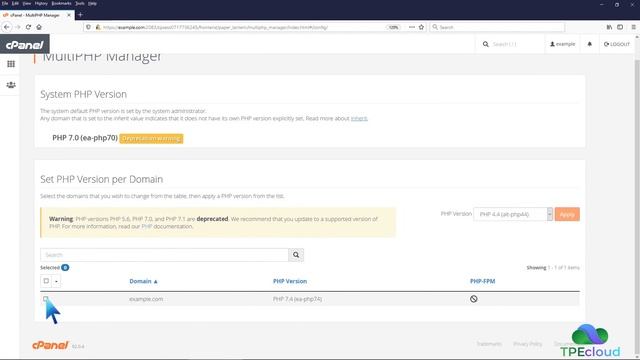Open the Help menu
Image resolution: width=640 pixels, height=360 pixels.
click(93, 3)
